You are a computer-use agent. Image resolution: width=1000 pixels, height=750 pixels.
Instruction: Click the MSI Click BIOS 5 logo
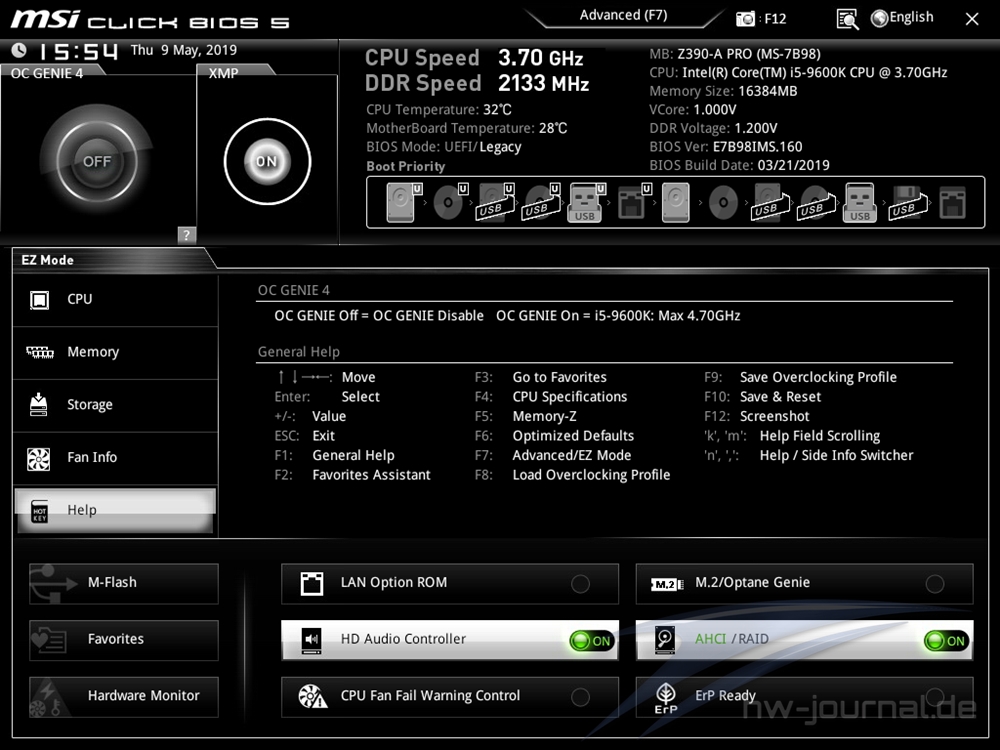[151, 20]
